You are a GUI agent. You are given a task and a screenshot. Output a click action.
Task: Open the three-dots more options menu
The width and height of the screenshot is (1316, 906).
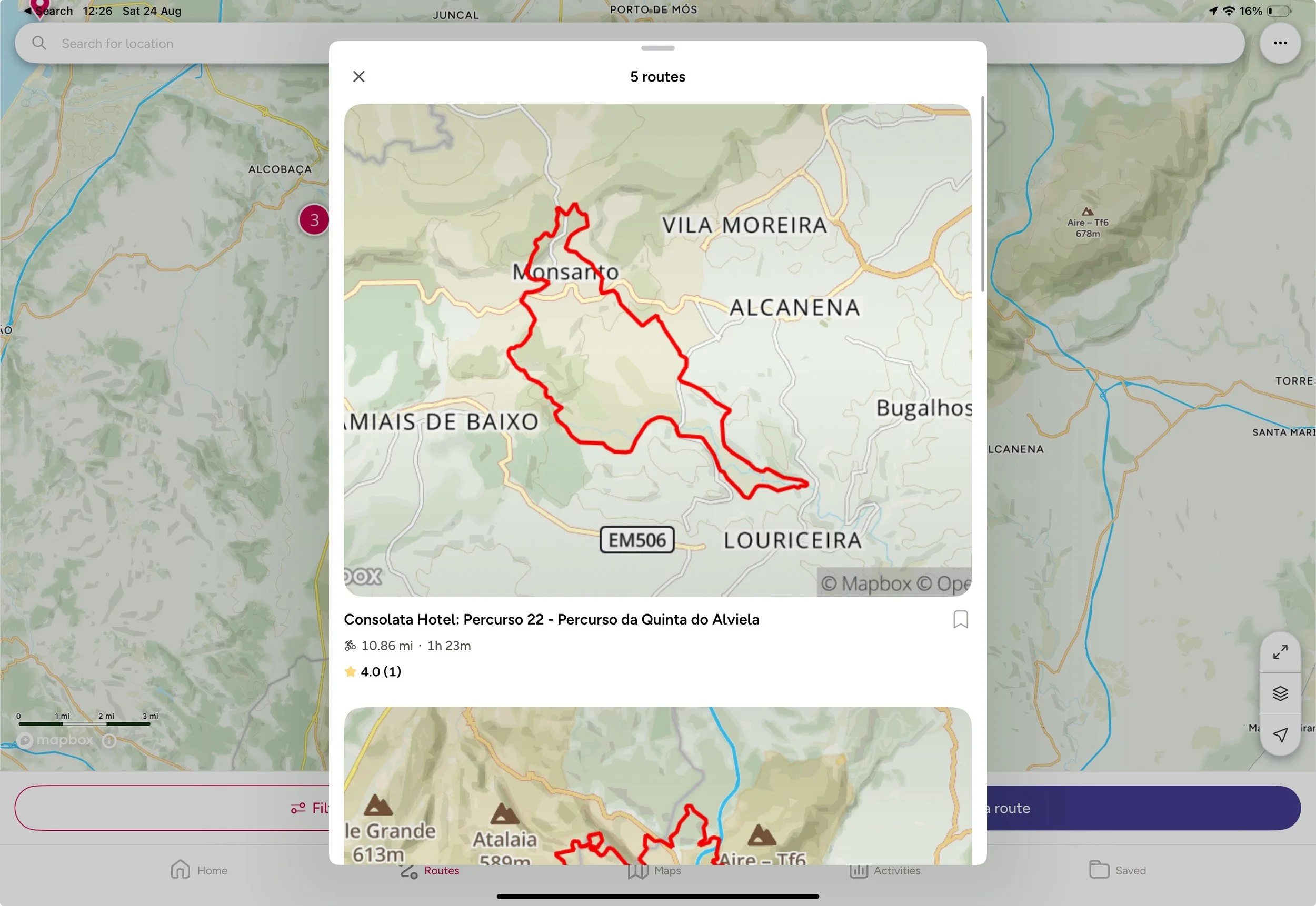point(1280,43)
